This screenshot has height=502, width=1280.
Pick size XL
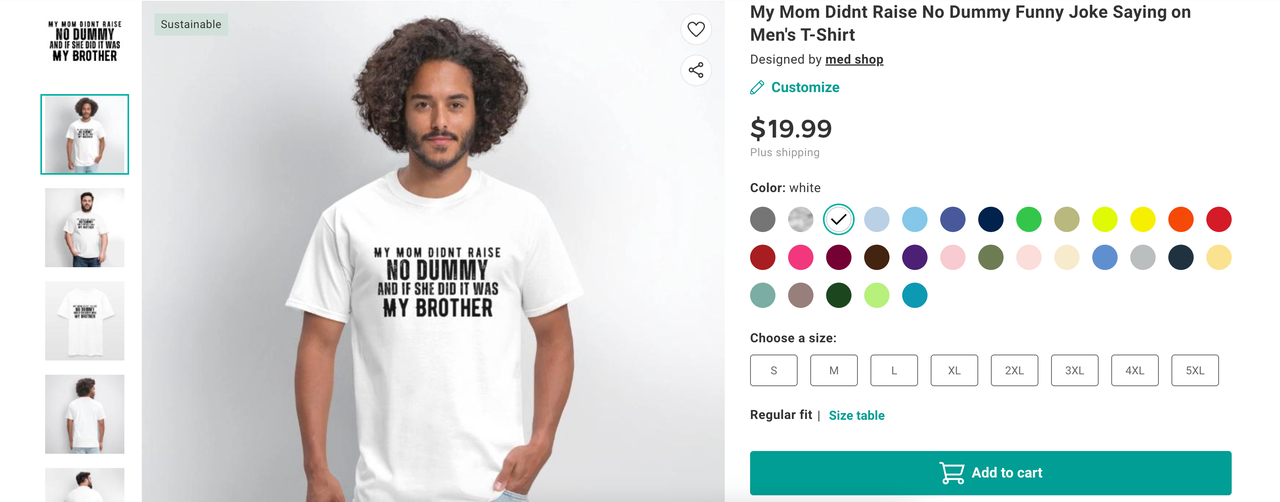pyautogui.click(x=954, y=370)
